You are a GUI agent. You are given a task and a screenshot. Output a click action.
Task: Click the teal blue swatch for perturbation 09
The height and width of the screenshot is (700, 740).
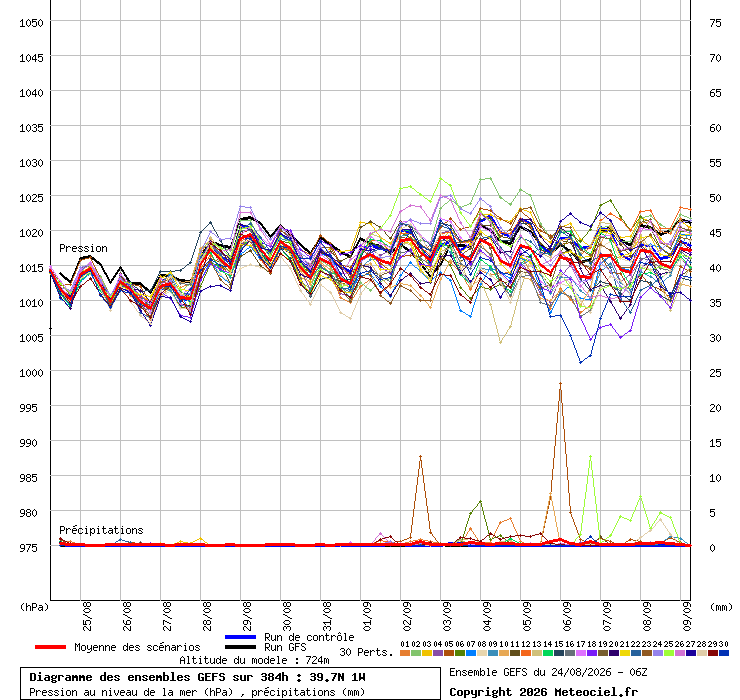pos(493,653)
